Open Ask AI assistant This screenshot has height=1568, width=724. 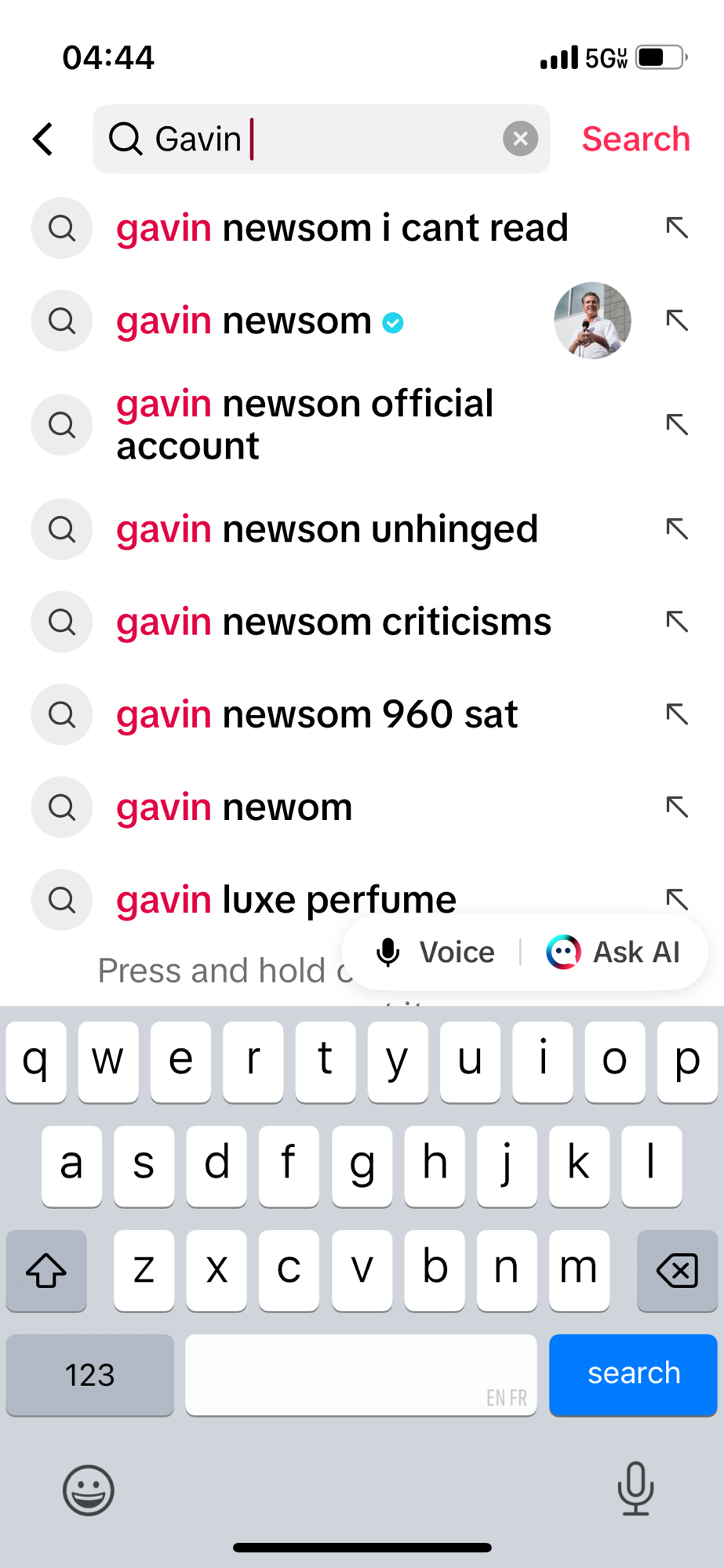point(613,953)
